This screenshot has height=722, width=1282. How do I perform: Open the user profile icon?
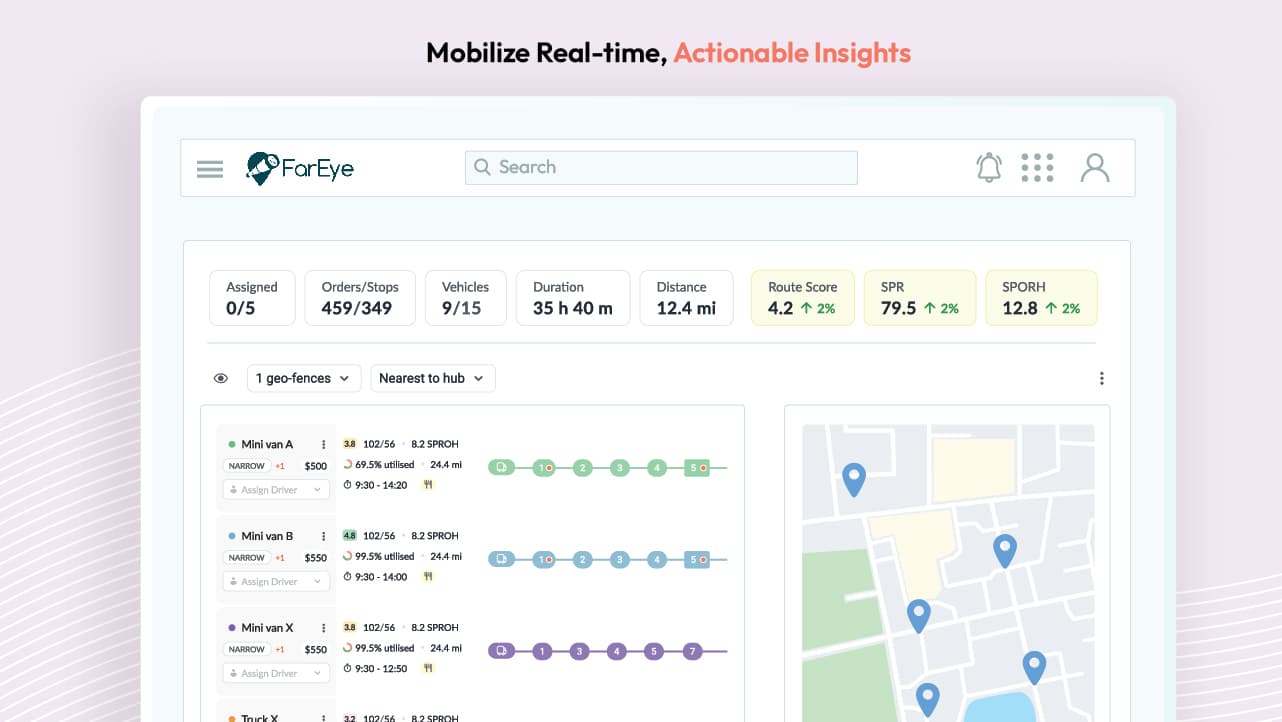tap(1095, 167)
